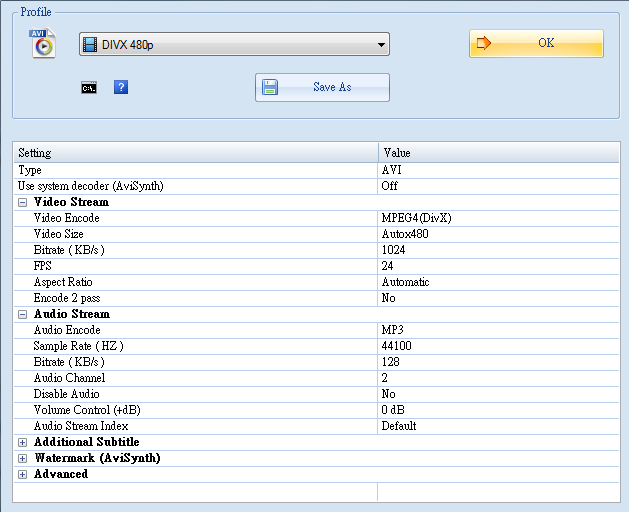Click the Aspect Ratio Automatic value
This screenshot has width=629, height=512.
pos(500,282)
